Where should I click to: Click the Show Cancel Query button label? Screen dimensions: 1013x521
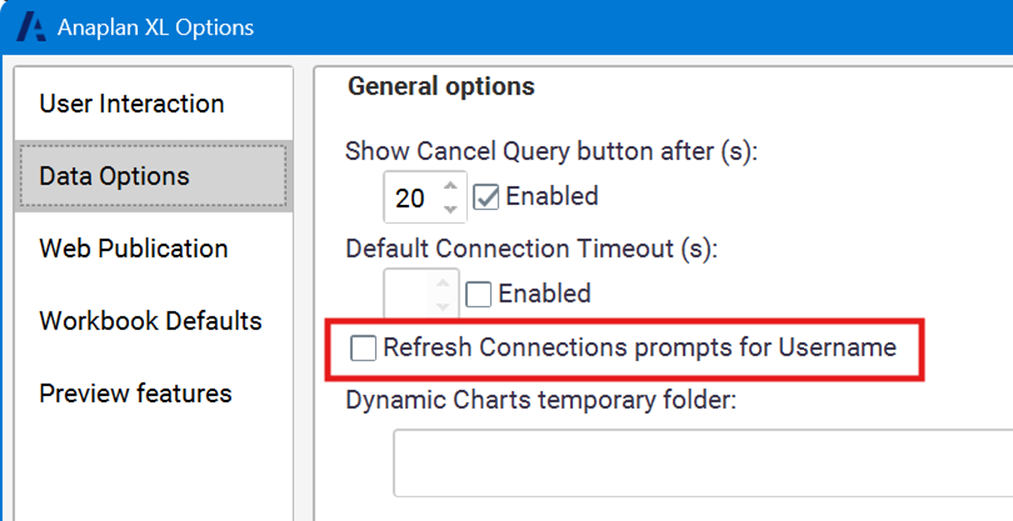point(551,151)
